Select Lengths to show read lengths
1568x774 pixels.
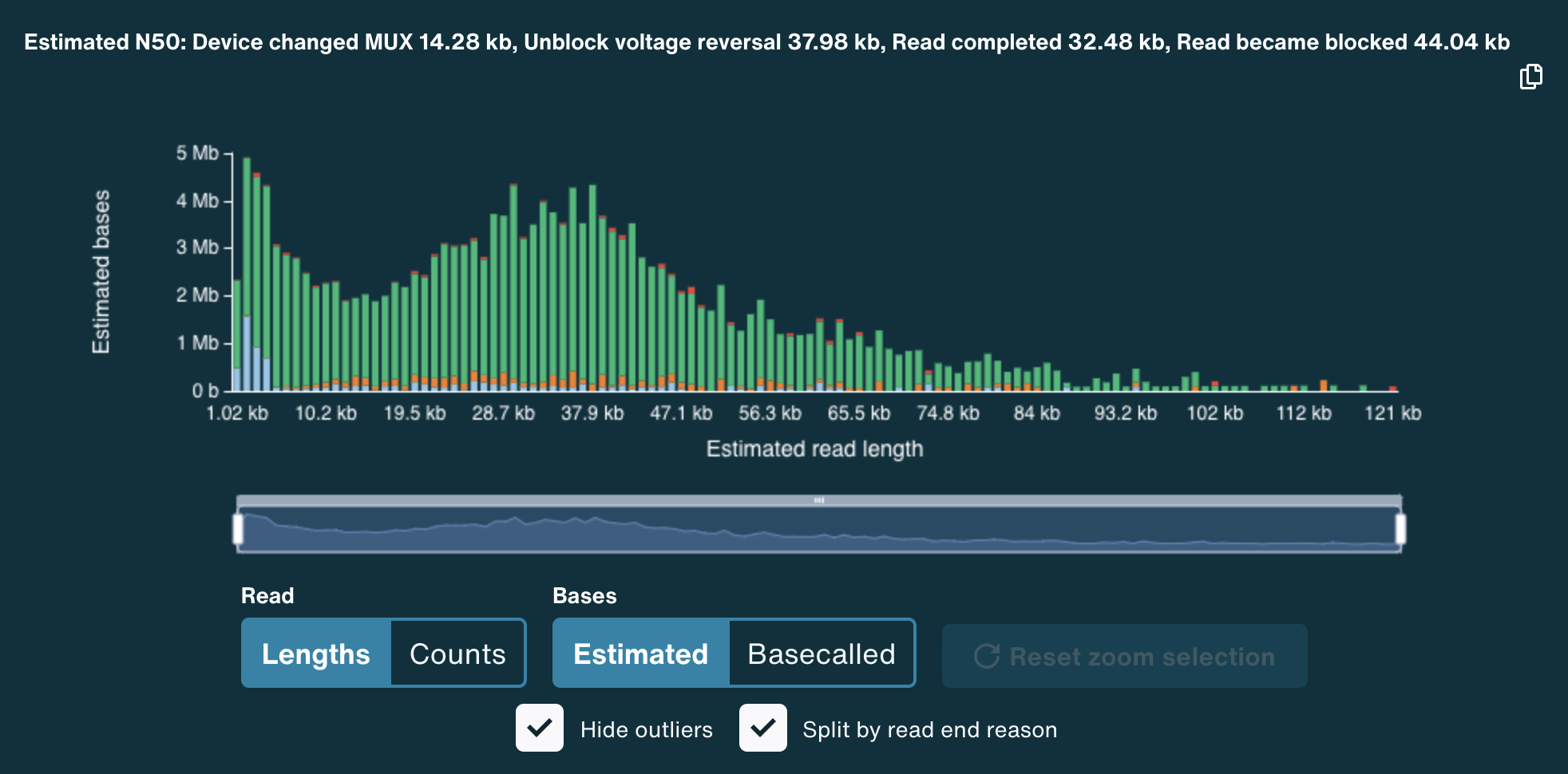coord(316,653)
